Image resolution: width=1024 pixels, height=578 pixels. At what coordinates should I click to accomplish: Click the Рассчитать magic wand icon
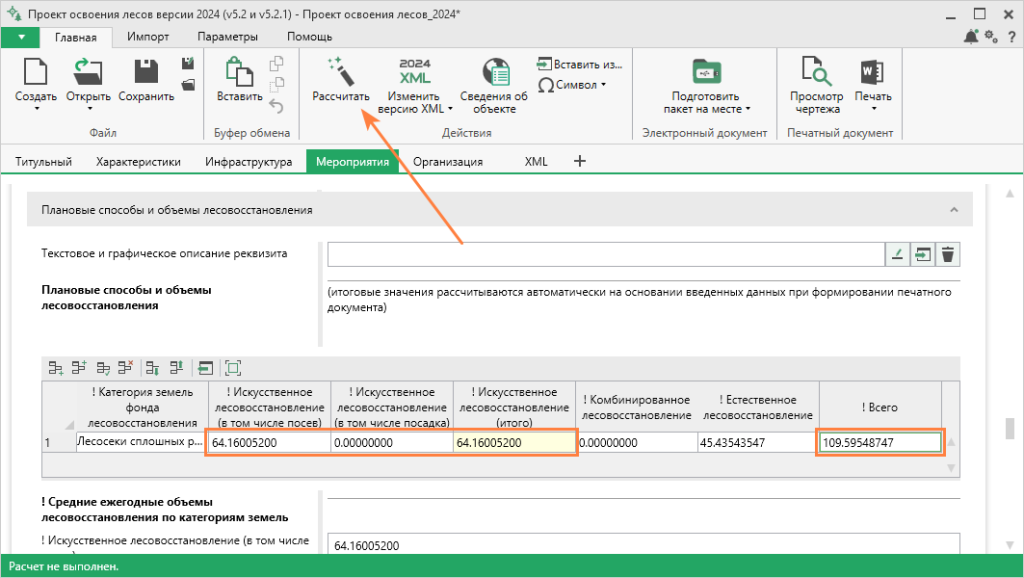point(340,71)
